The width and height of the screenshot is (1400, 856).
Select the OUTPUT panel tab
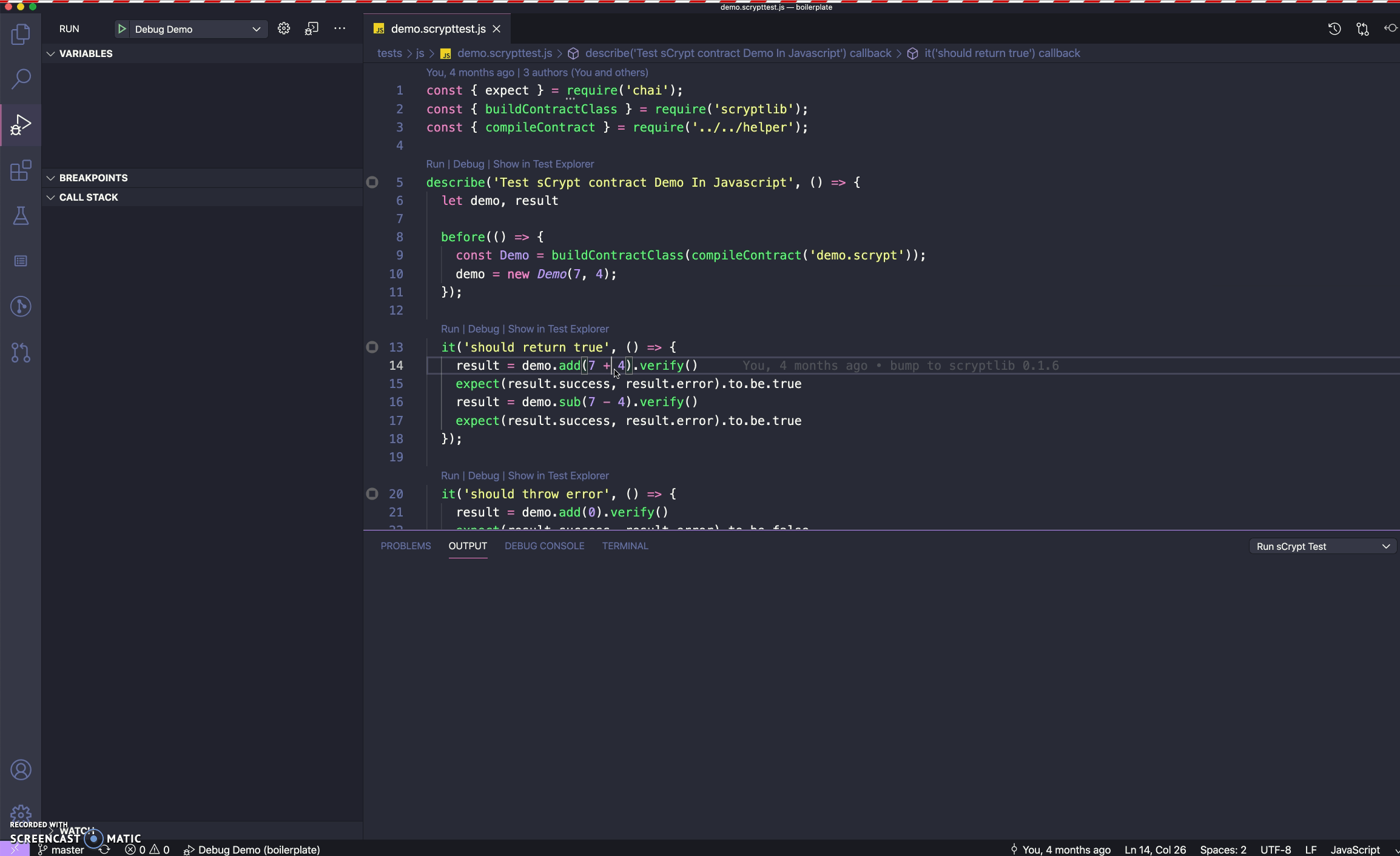point(468,546)
